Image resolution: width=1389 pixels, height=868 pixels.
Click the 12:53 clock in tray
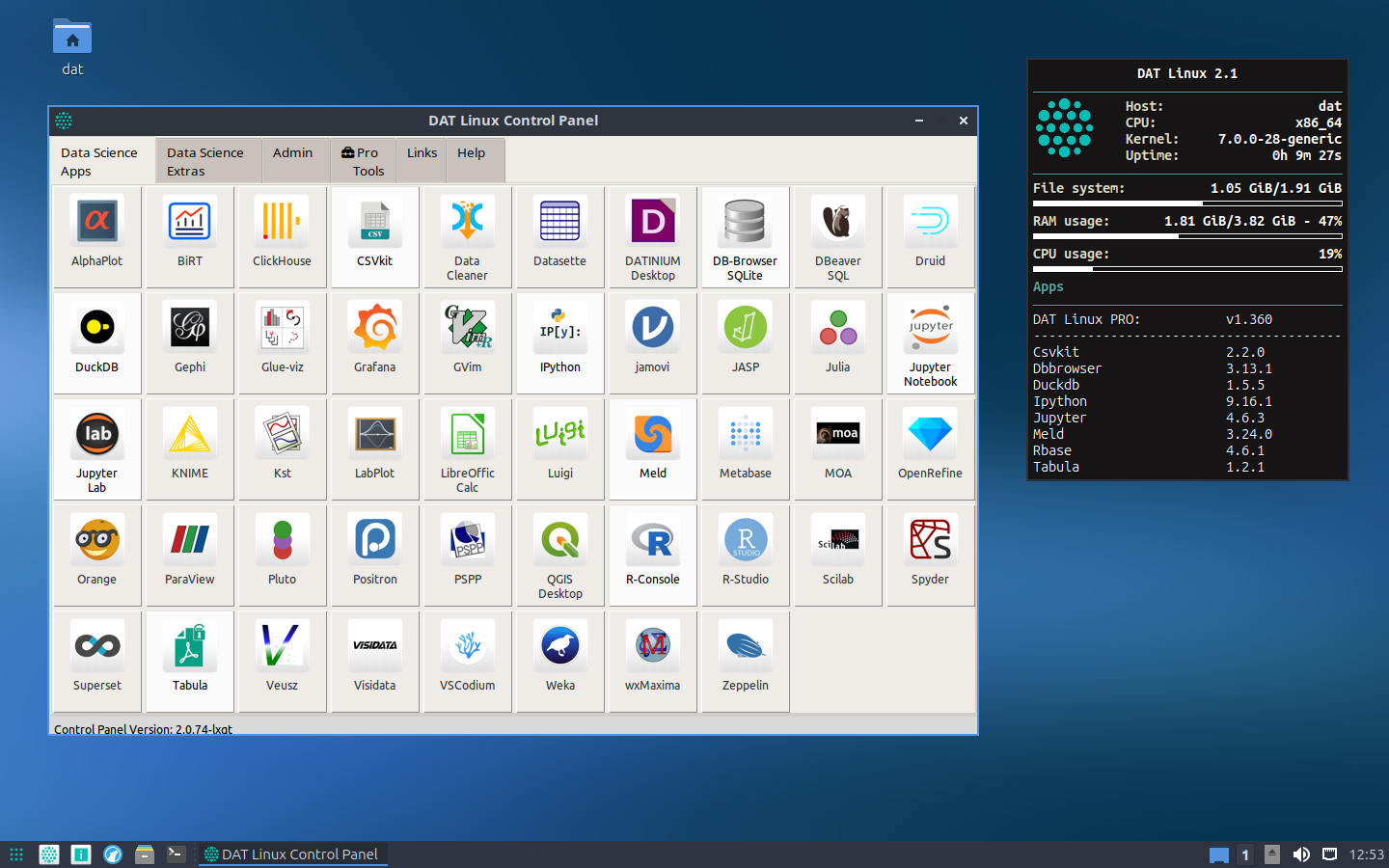click(1366, 854)
